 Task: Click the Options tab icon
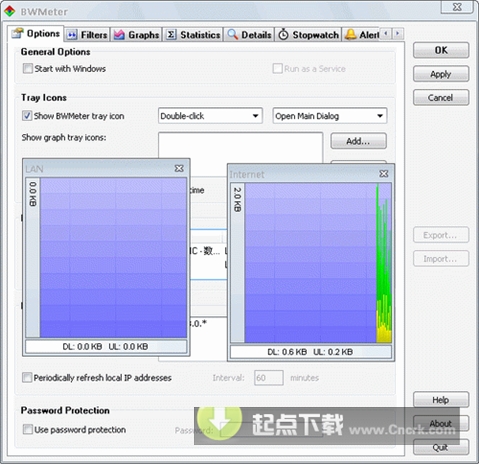[x=18, y=33]
